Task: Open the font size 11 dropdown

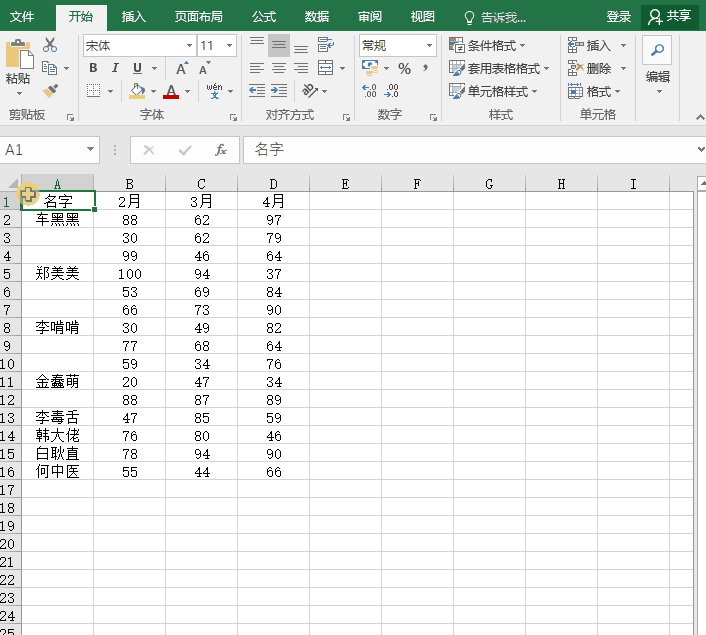Action: (x=230, y=45)
